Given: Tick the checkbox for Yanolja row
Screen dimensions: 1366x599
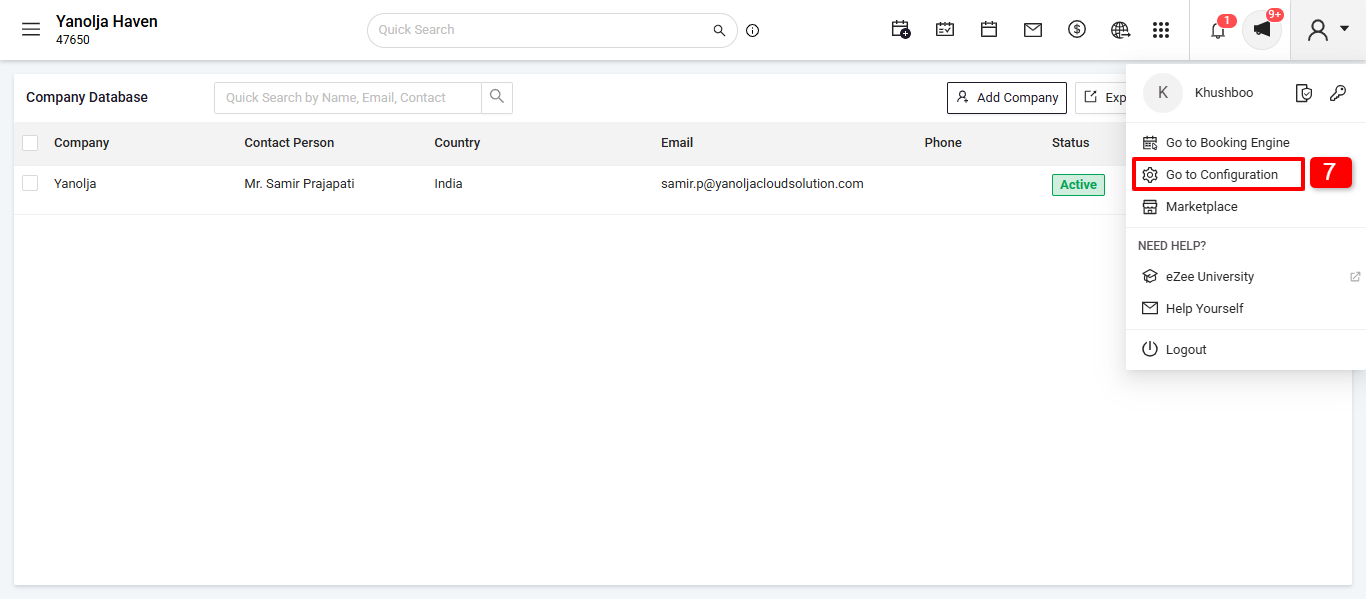Looking at the screenshot, I should (x=30, y=183).
